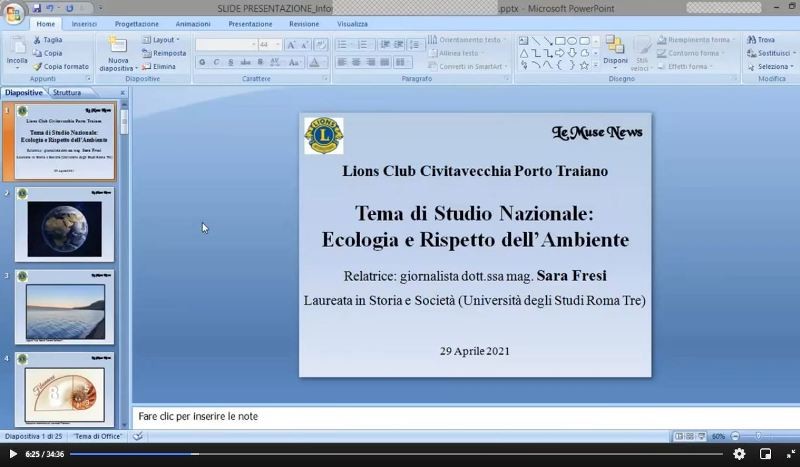The width and height of the screenshot is (800, 467).
Task: Seek on the video progress bar
Action: [x=396, y=454]
